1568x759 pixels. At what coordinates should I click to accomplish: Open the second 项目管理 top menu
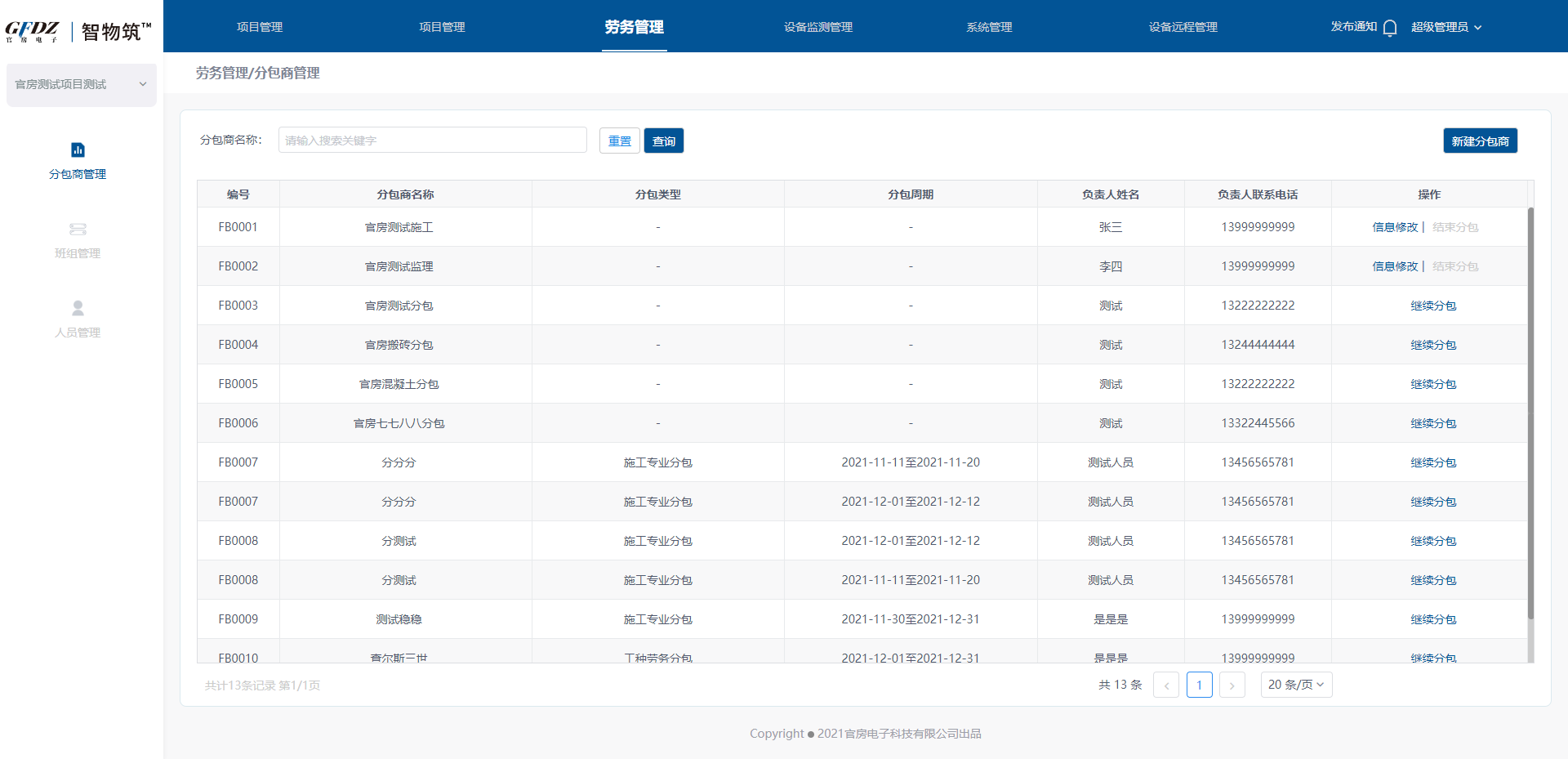(x=442, y=27)
